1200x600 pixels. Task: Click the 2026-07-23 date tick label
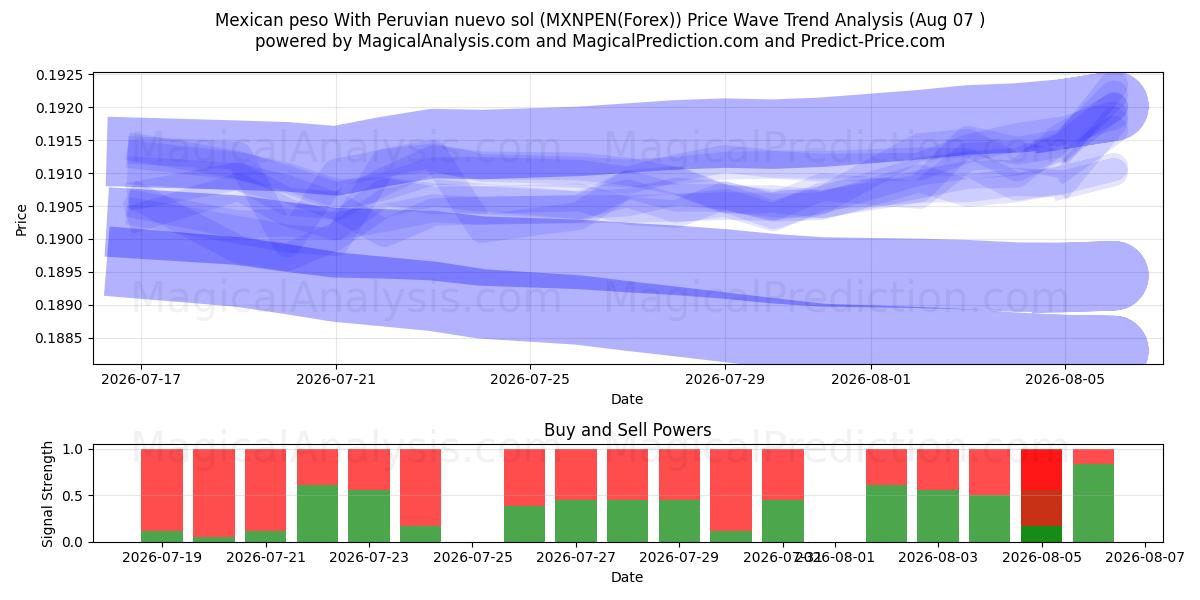pyautogui.click(x=369, y=558)
